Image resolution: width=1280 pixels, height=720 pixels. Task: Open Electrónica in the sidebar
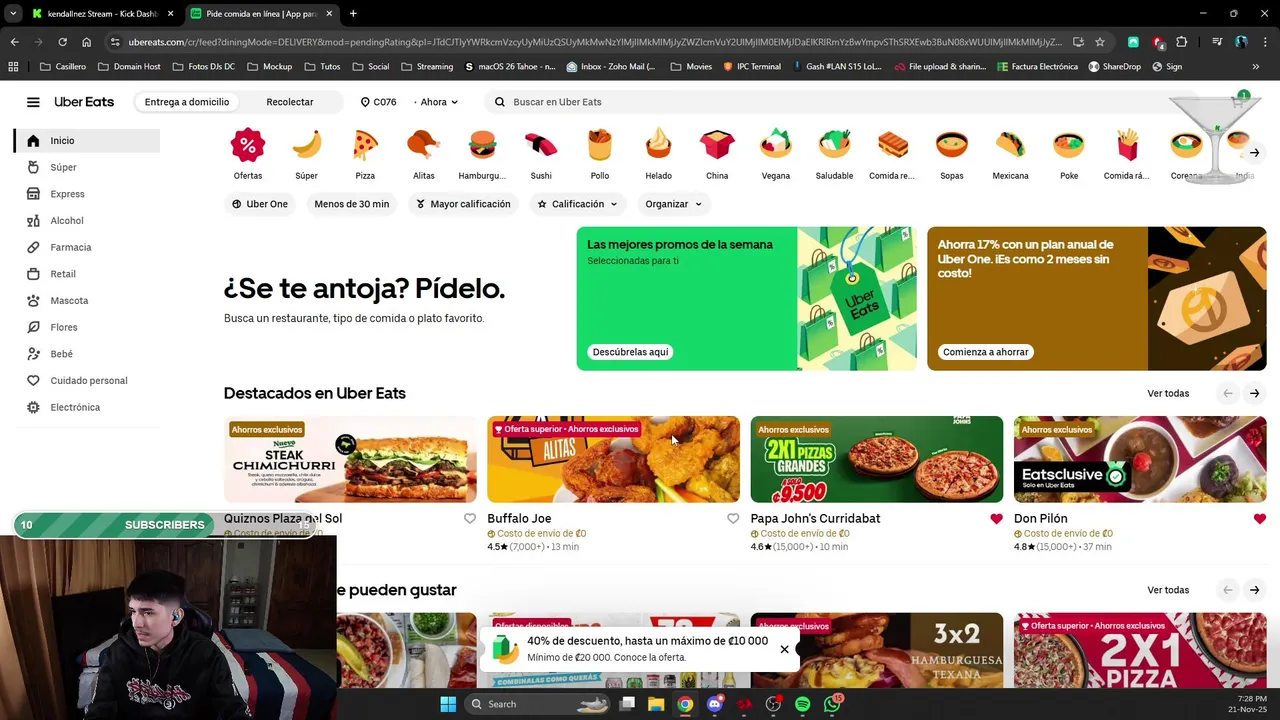pos(75,407)
